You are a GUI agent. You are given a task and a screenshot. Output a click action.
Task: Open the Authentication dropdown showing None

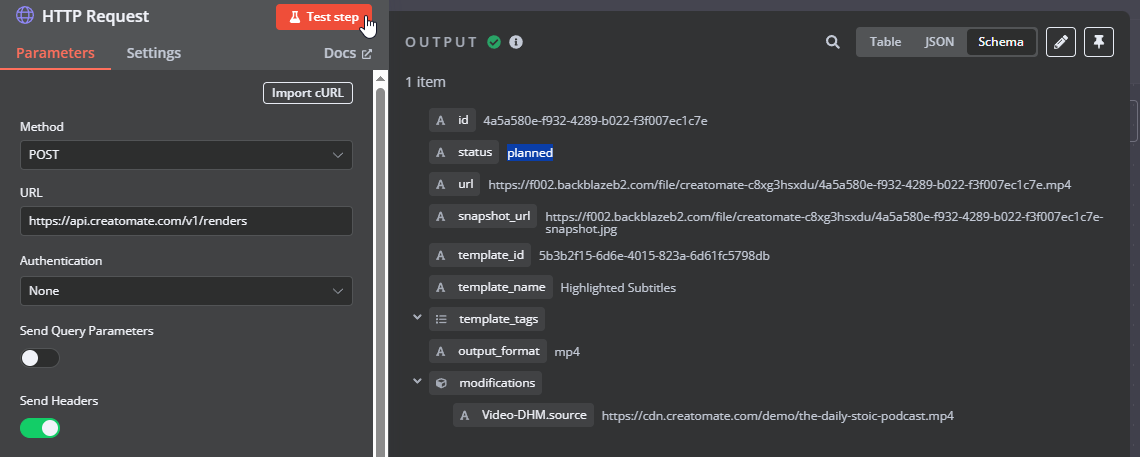(186, 291)
